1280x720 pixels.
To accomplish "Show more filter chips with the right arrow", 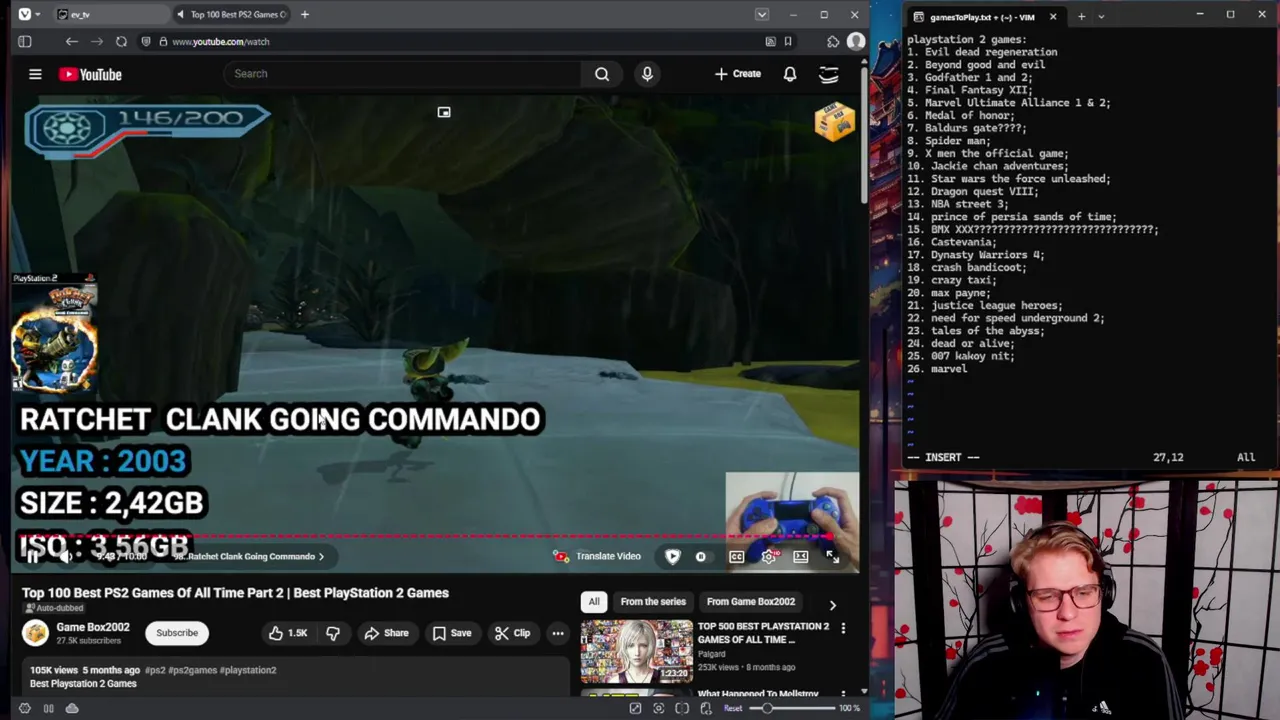I will [832, 604].
